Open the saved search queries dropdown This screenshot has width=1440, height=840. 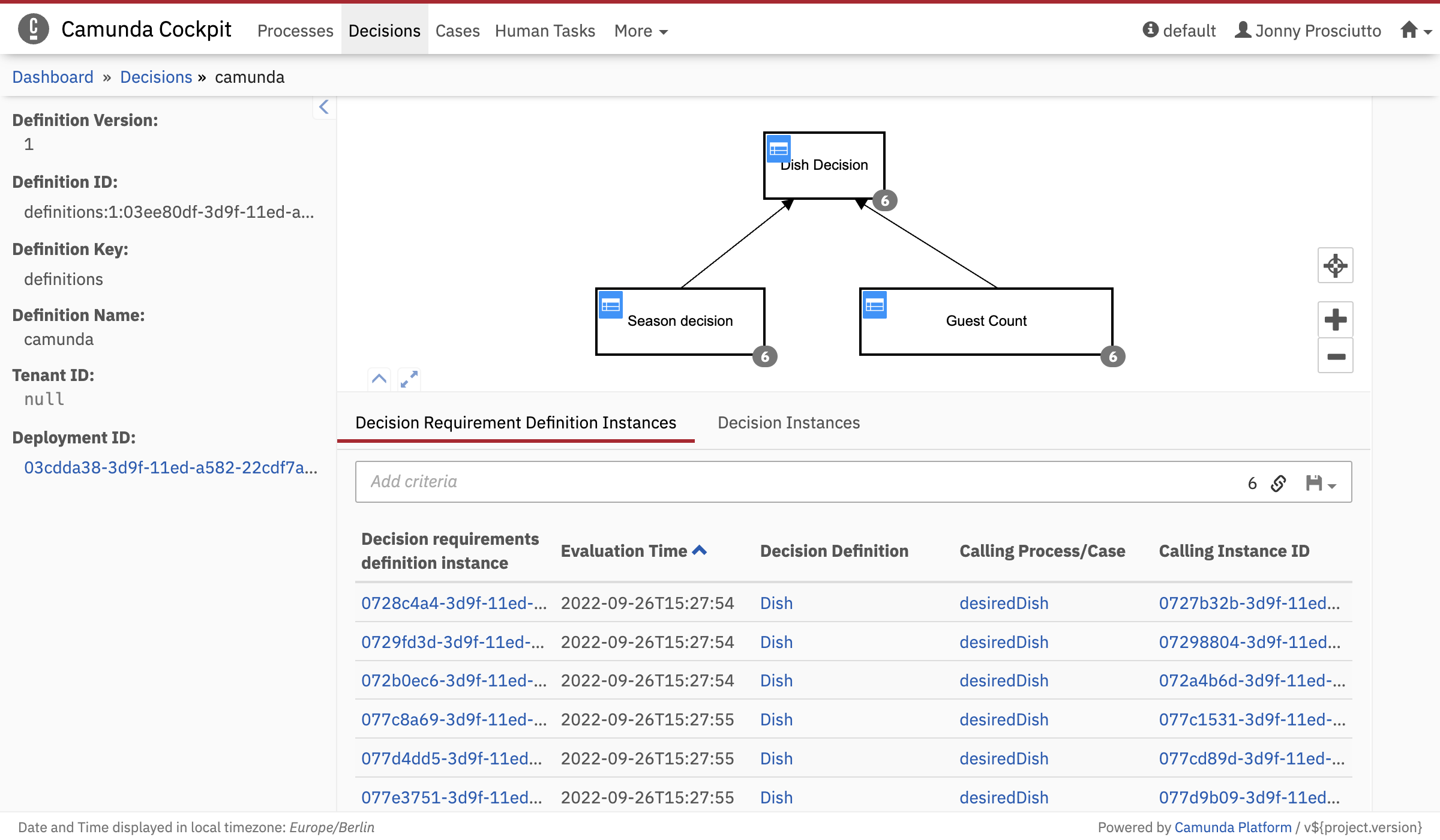click(1321, 483)
